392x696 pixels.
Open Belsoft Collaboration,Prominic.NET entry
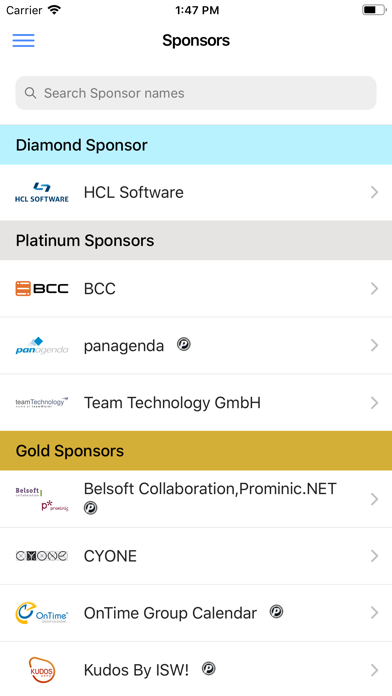click(196, 499)
